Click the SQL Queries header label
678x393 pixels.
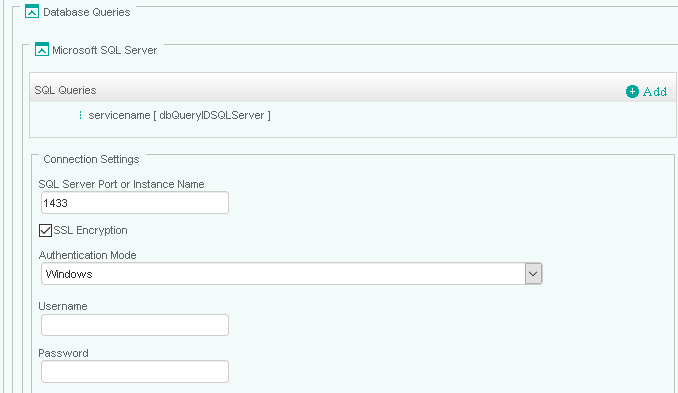coord(65,90)
